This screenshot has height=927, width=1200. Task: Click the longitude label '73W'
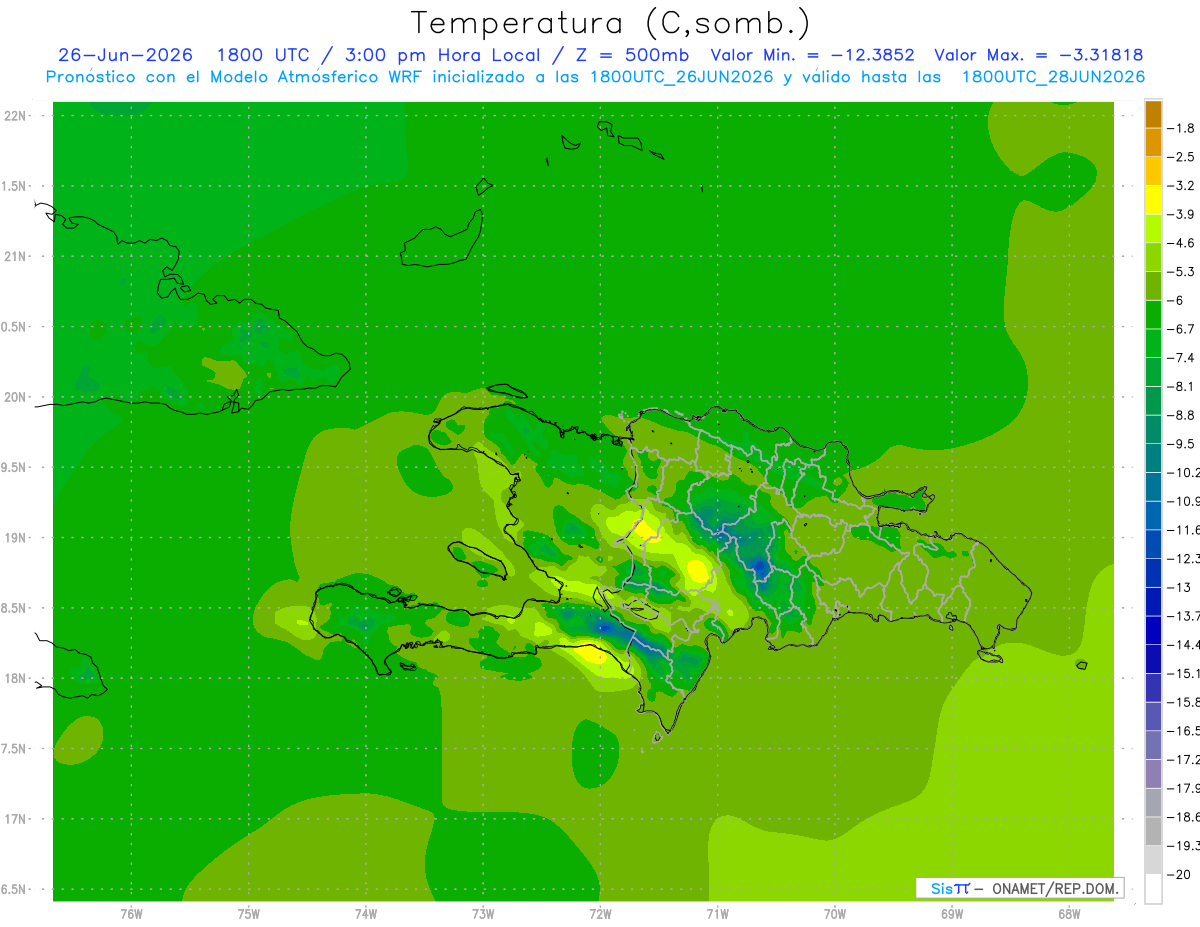(x=483, y=914)
